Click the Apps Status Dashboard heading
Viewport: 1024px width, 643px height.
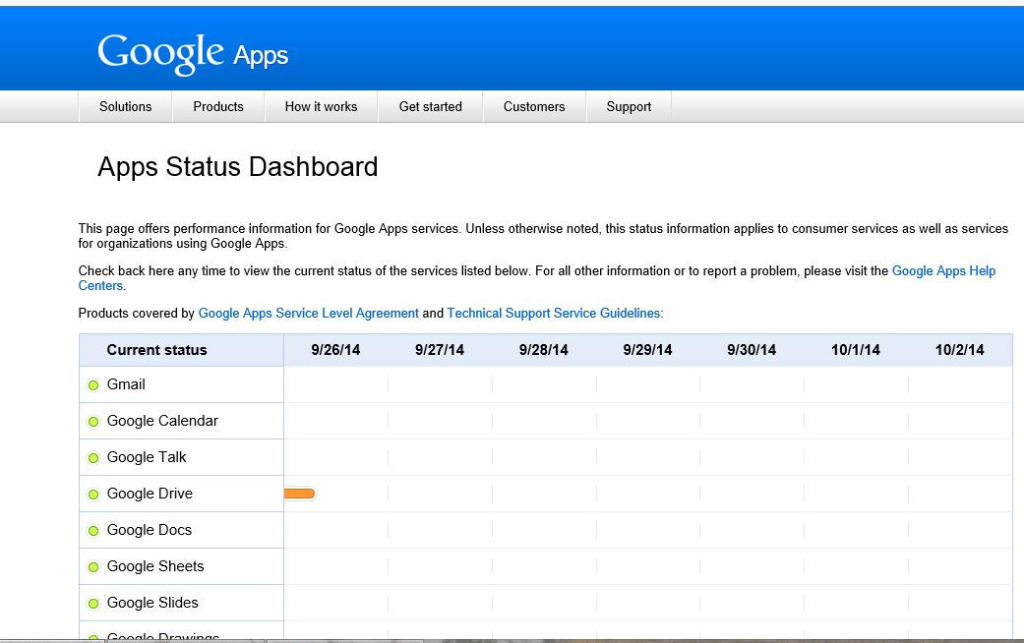238,167
